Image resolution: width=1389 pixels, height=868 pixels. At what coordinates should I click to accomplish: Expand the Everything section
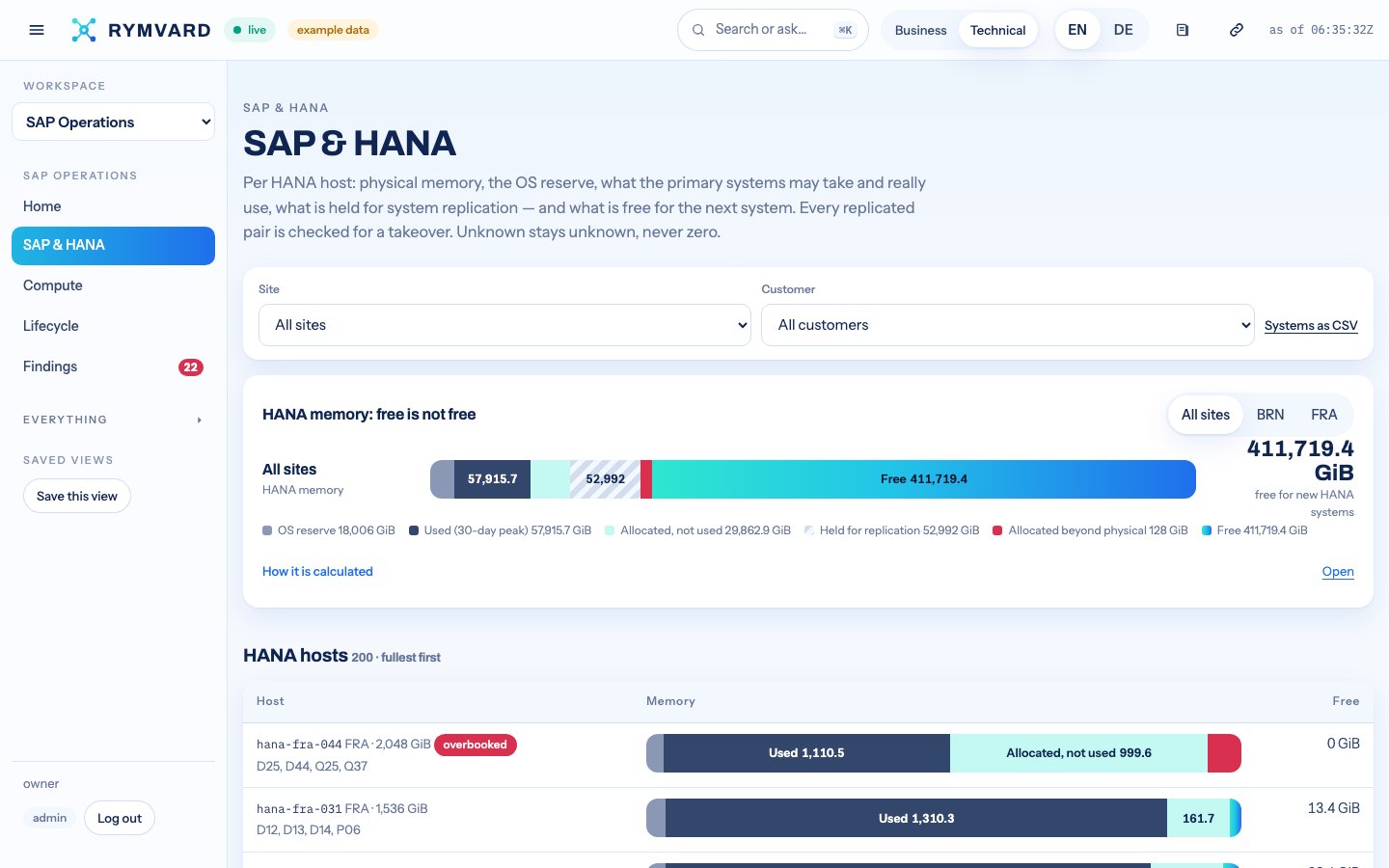113,420
